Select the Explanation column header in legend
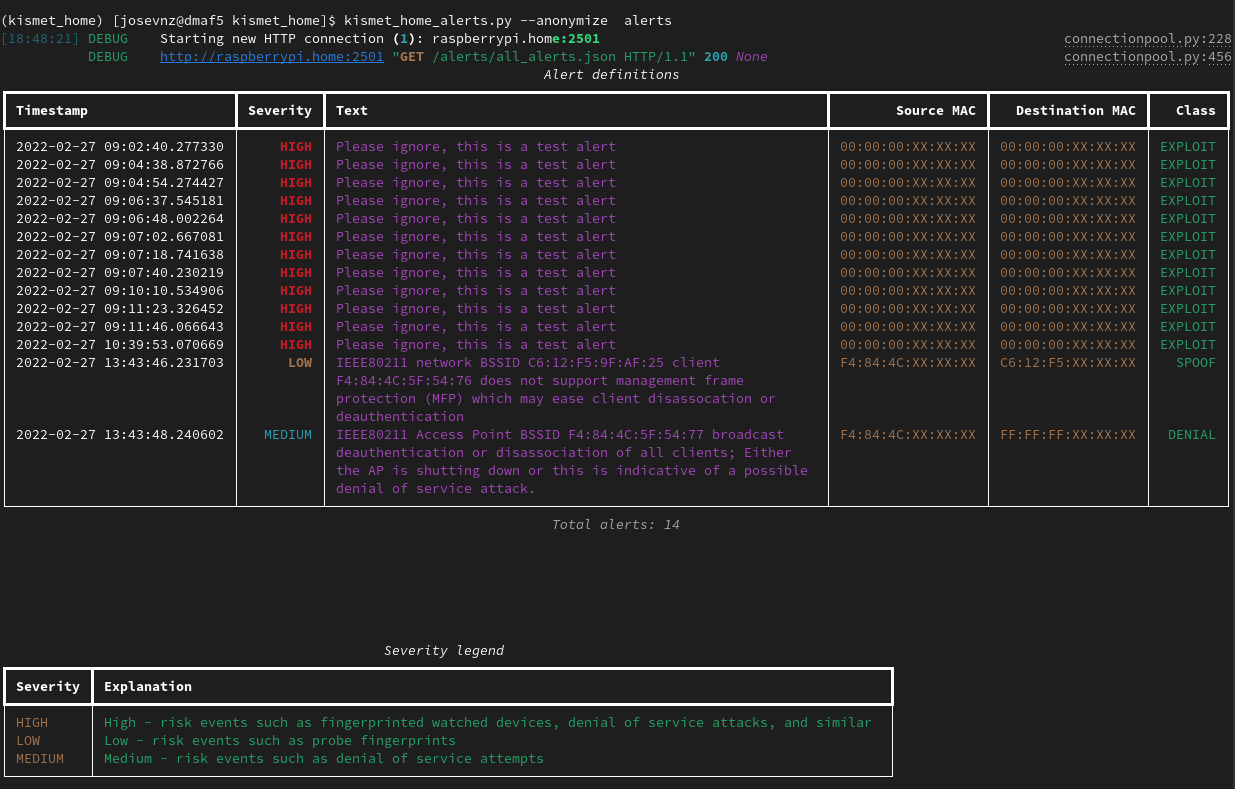The image size is (1235, 789). [148, 687]
